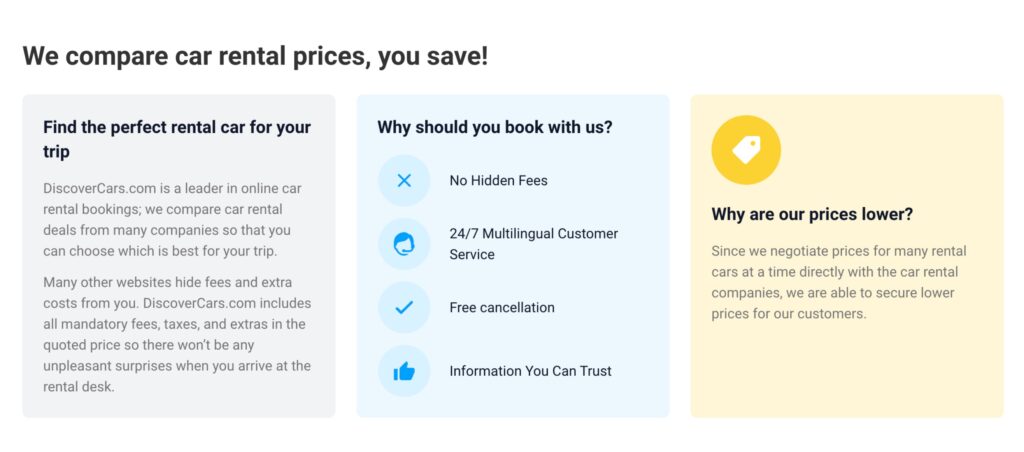Click the yellow lower-prices card
The height and width of the screenshot is (452, 1024).
[846, 256]
